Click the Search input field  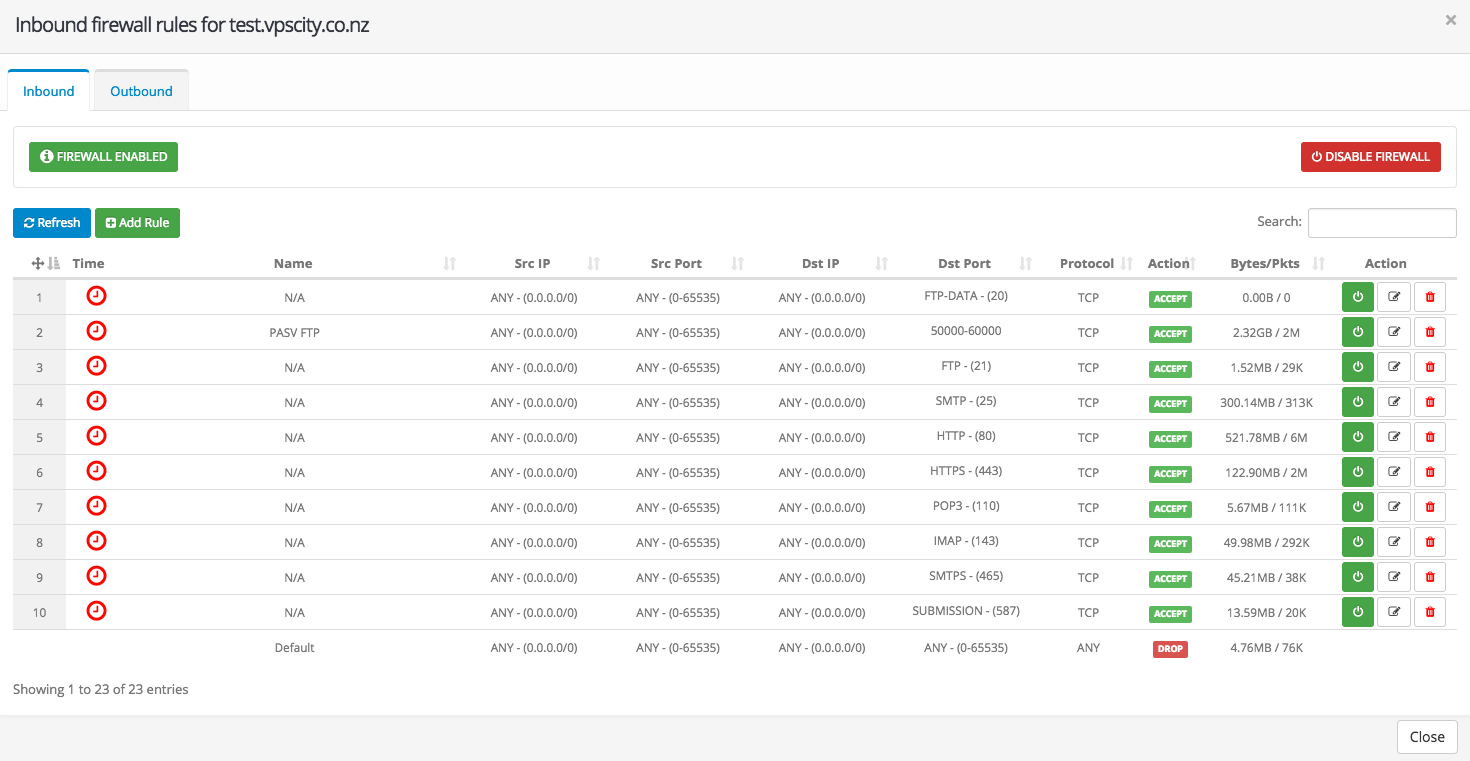(x=1381, y=223)
